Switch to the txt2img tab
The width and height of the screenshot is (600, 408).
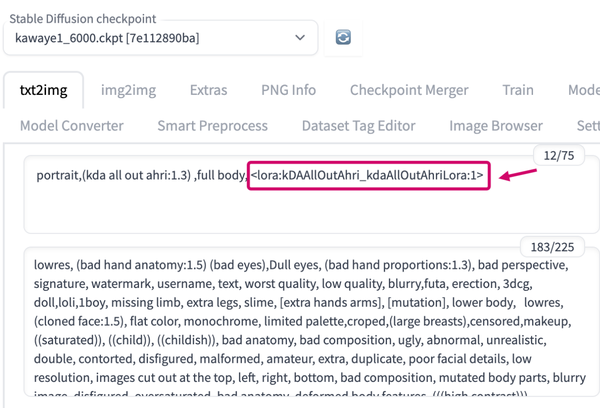tap(43, 90)
